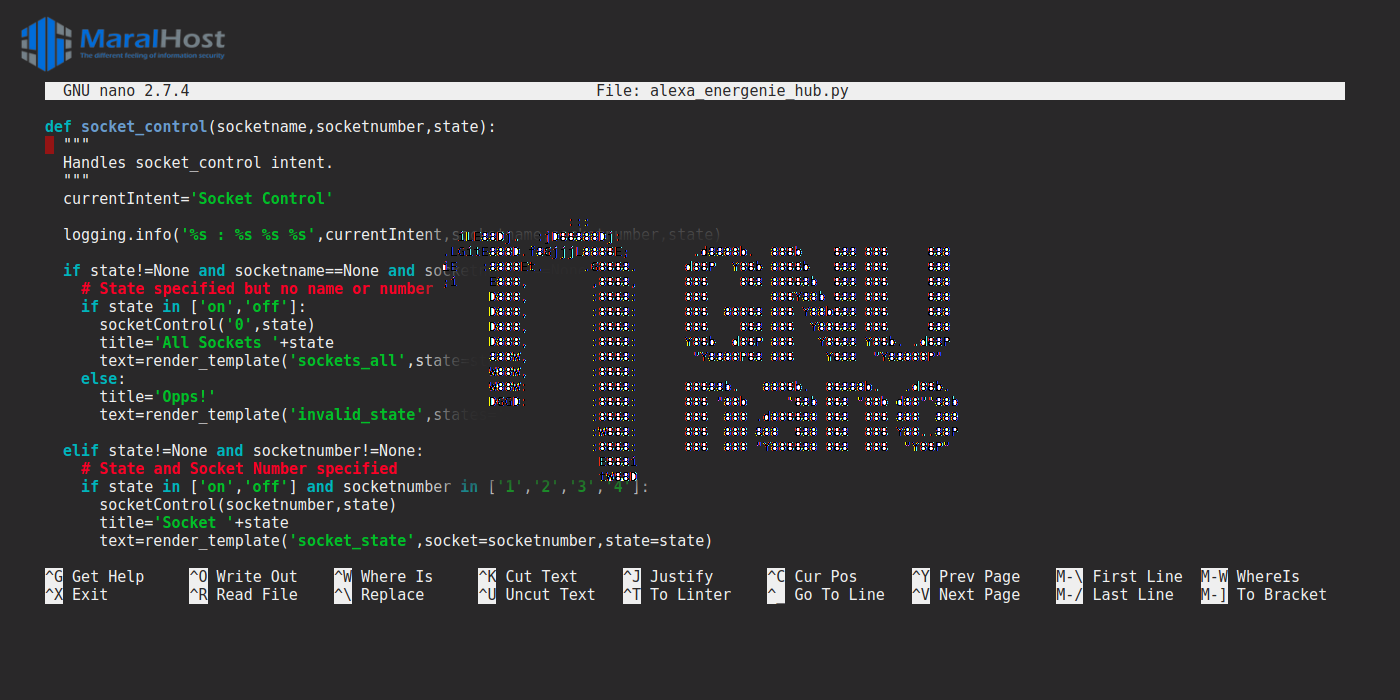1400x700 pixels.
Task: Choose the Cut Text shortcut
Action: click(528, 577)
